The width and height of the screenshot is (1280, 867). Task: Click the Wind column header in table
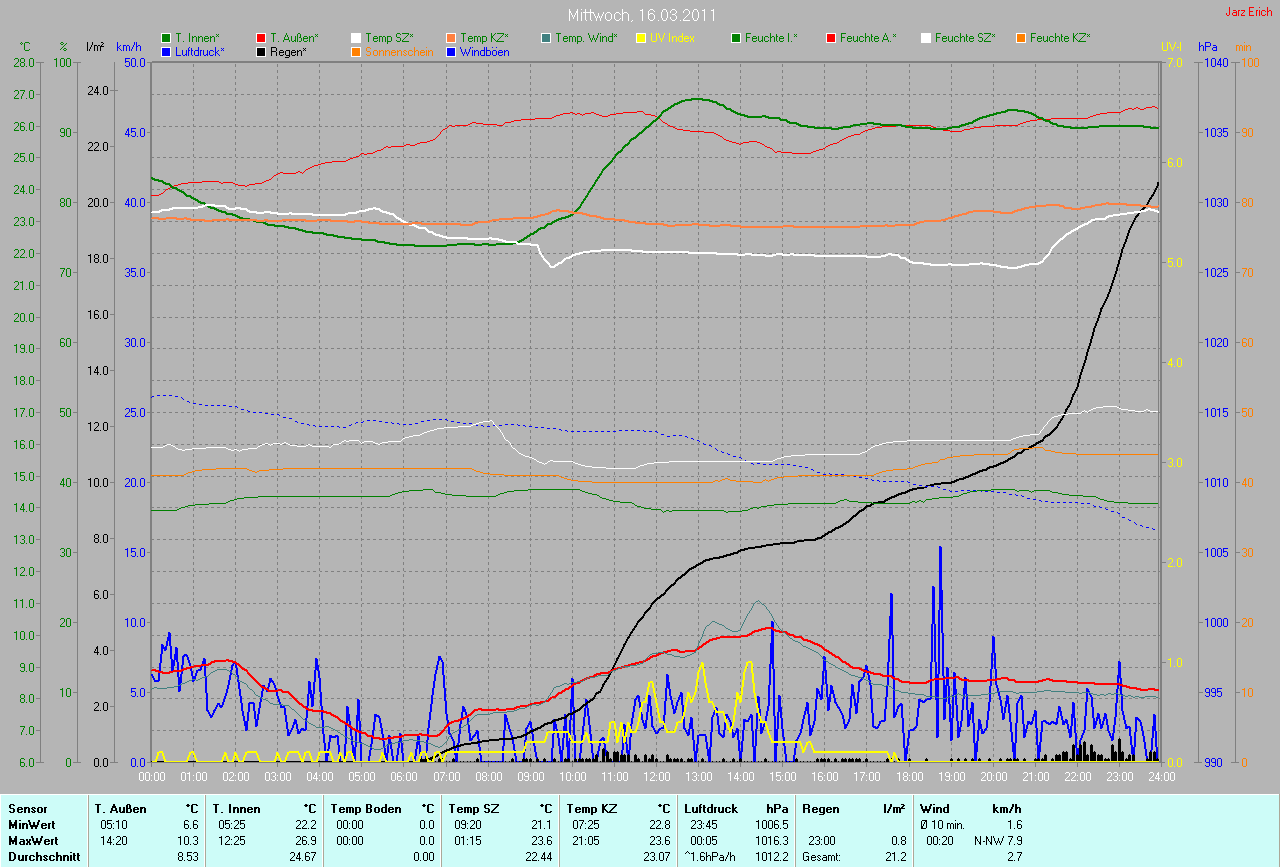934,808
